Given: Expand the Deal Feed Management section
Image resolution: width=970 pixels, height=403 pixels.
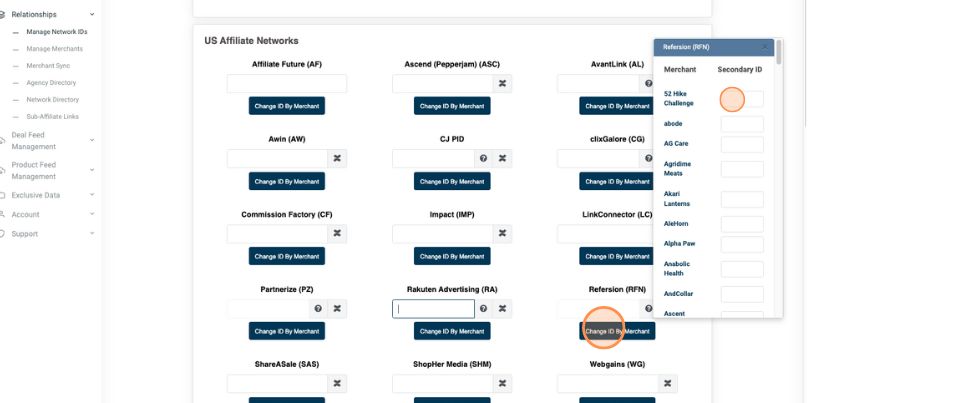Looking at the screenshot, I should point(92,141).
